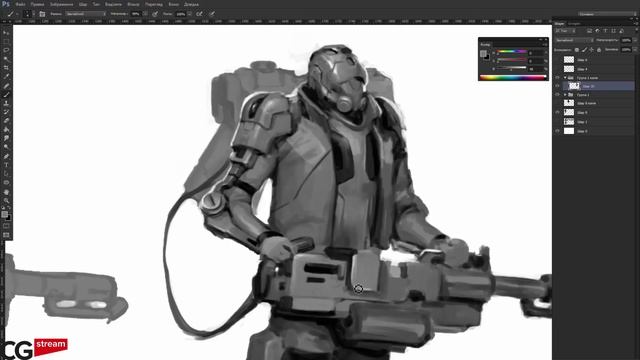Image resolution: width=640 pixels, height=360 pixels.
Task: Open the Изображение menu
Action: pos(62,4)
